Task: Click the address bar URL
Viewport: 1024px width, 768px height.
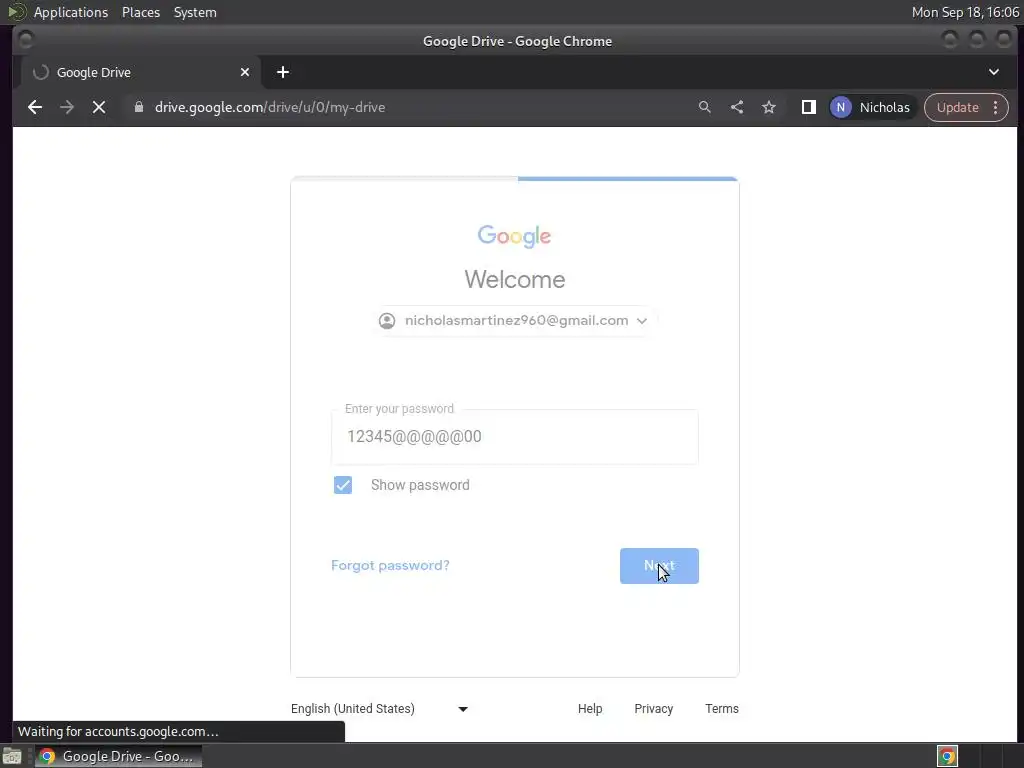Action: 270,107
